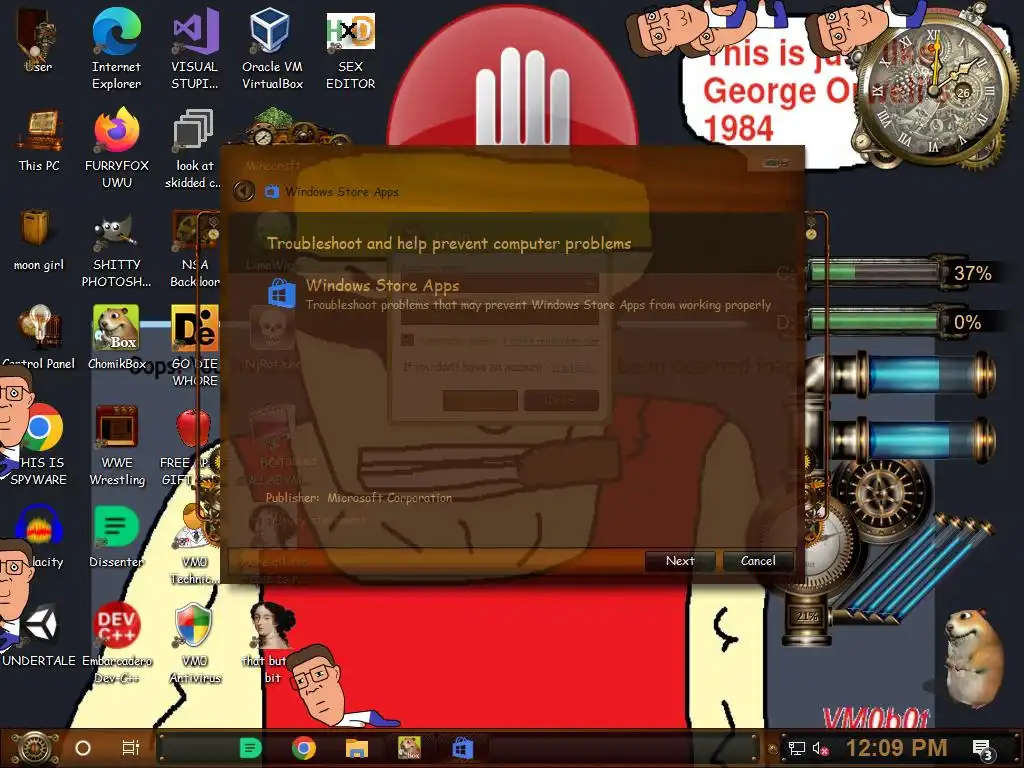The width and height of the screenshot is (1024, 768).
Task: Click the C: drive usage bar gadget
Action: 875,272
